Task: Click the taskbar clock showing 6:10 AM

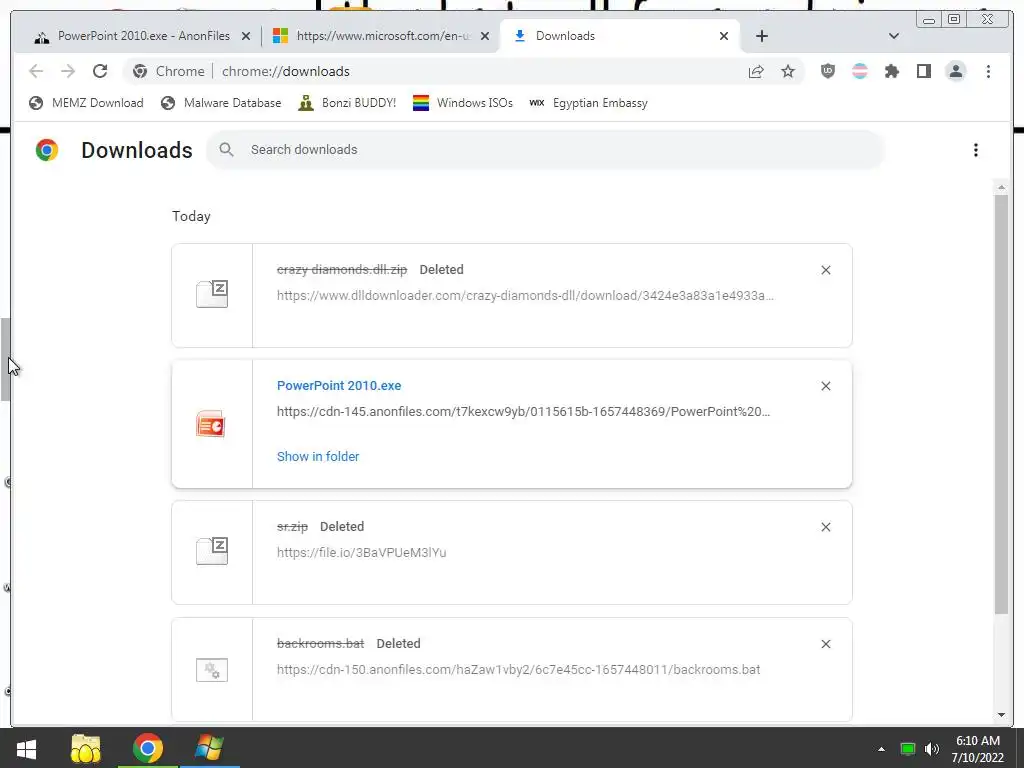Action: 978,749
